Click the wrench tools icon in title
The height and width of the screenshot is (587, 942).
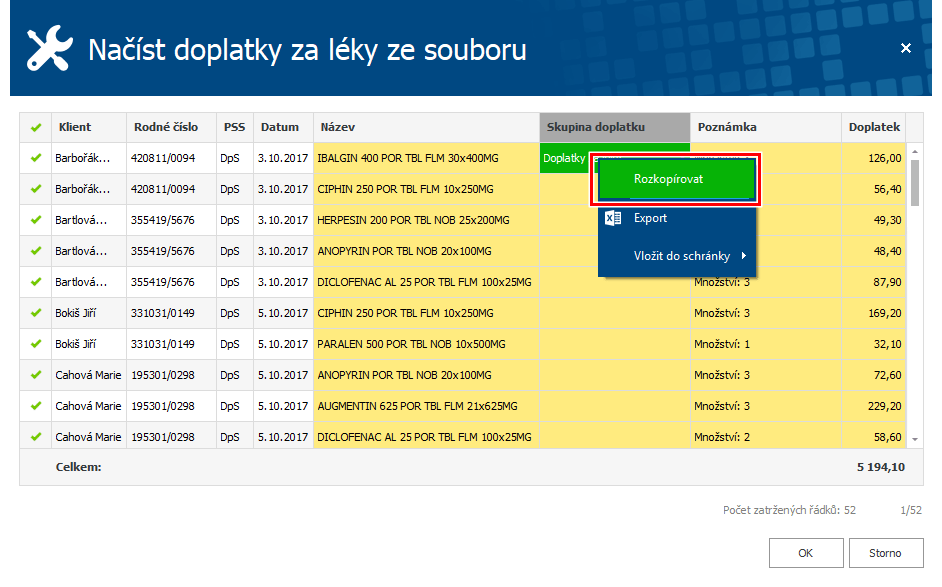coord(49,48)
